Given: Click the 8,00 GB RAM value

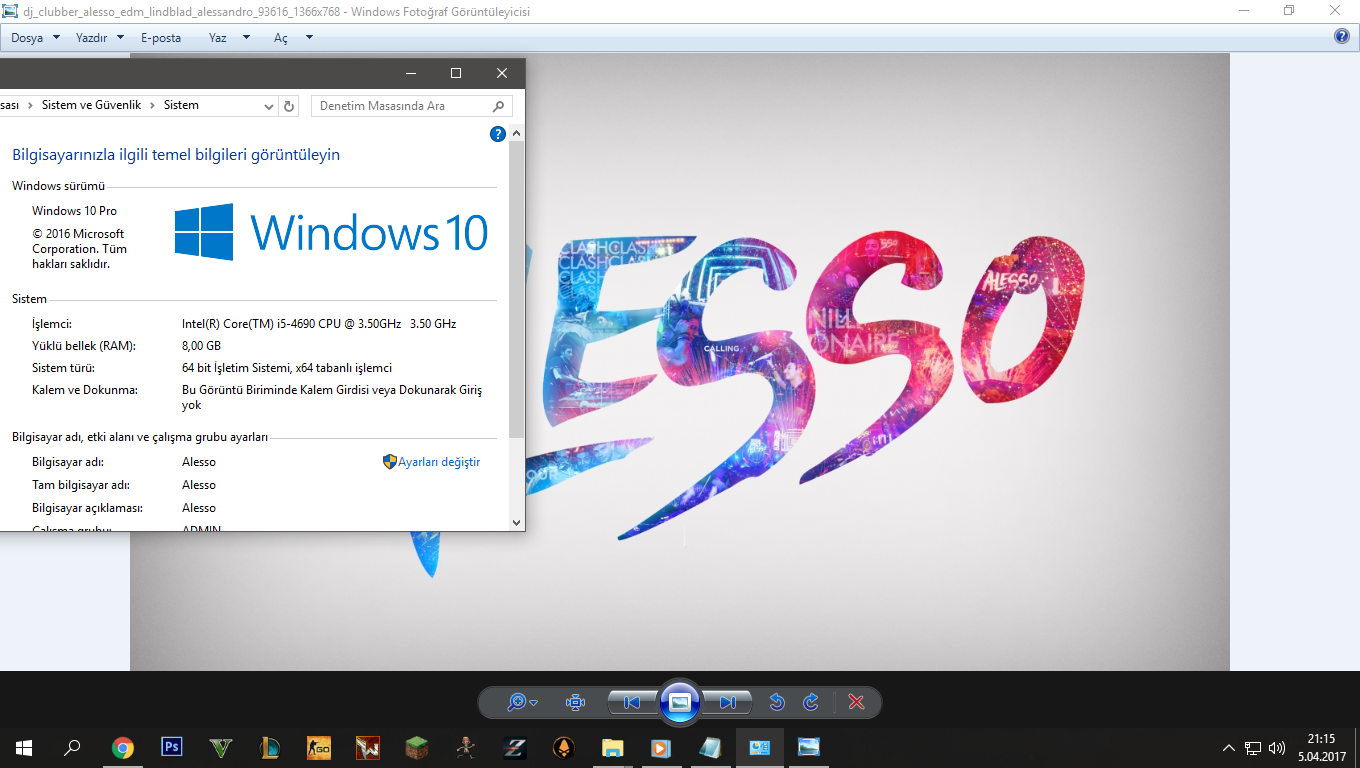Looking at the screenshot, I should coord(201,346).
